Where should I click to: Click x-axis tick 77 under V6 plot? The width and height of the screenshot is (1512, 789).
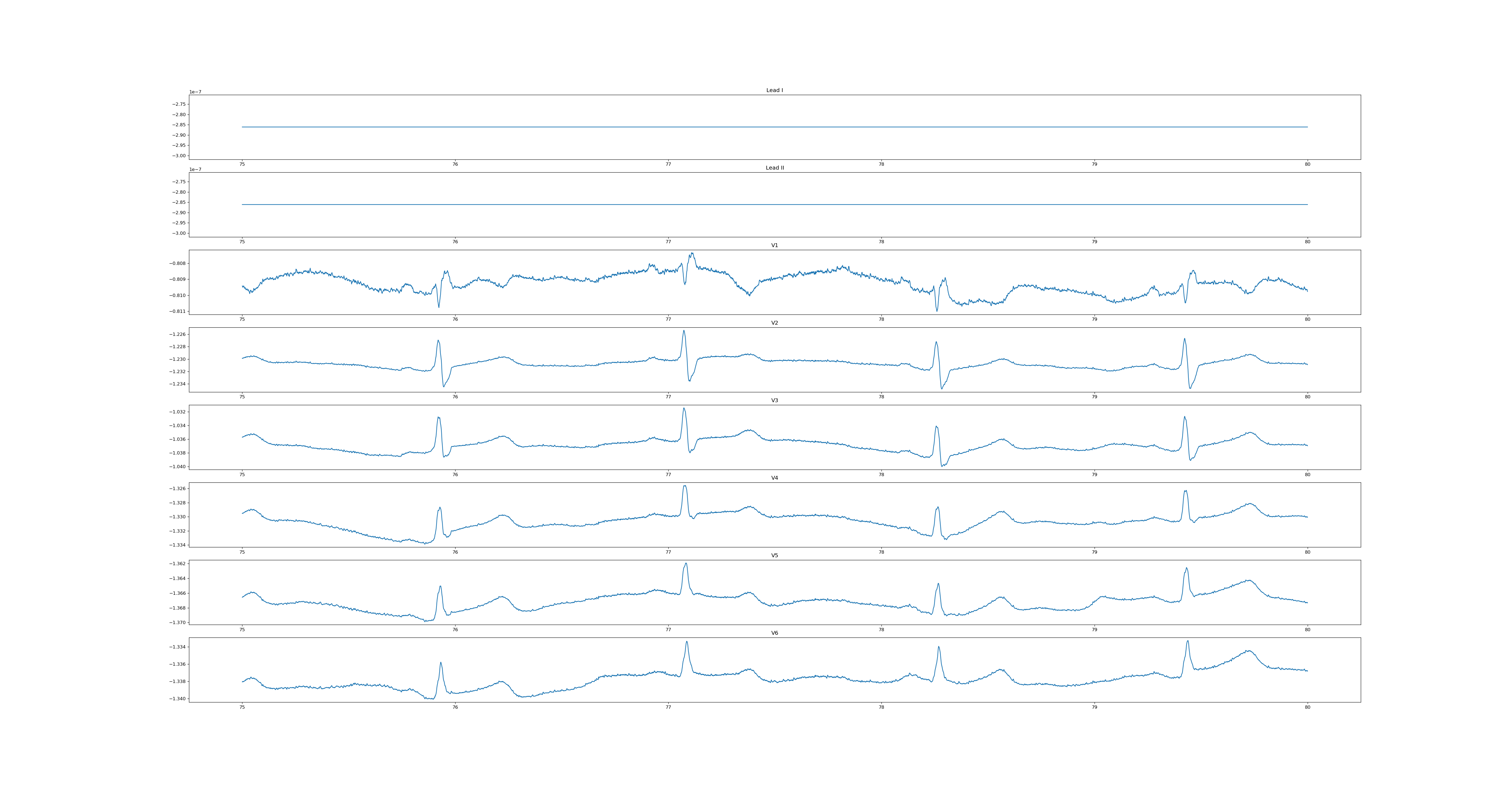point(668,707)
